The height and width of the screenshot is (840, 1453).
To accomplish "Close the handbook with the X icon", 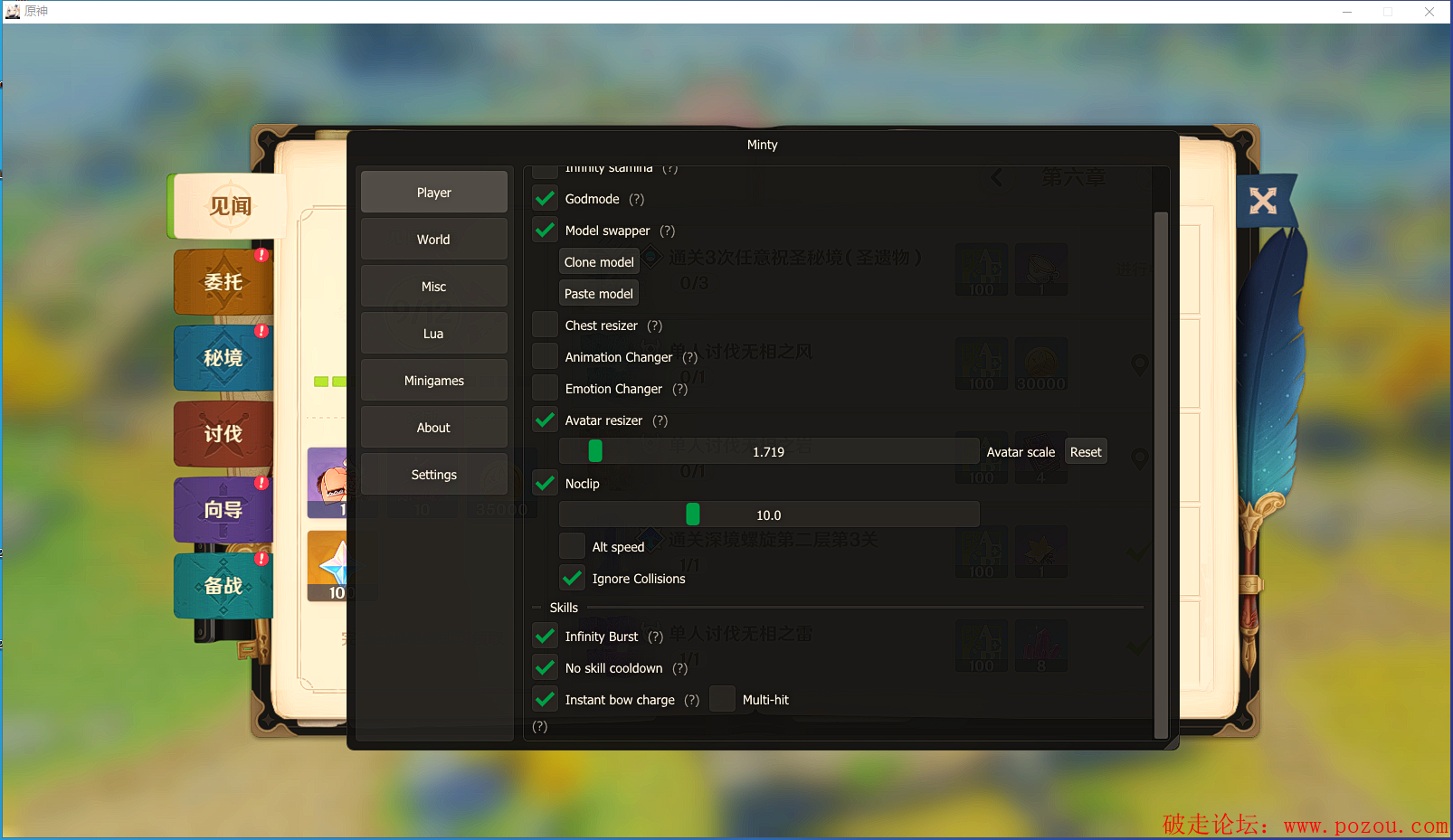I will (x=1263, y=200).
